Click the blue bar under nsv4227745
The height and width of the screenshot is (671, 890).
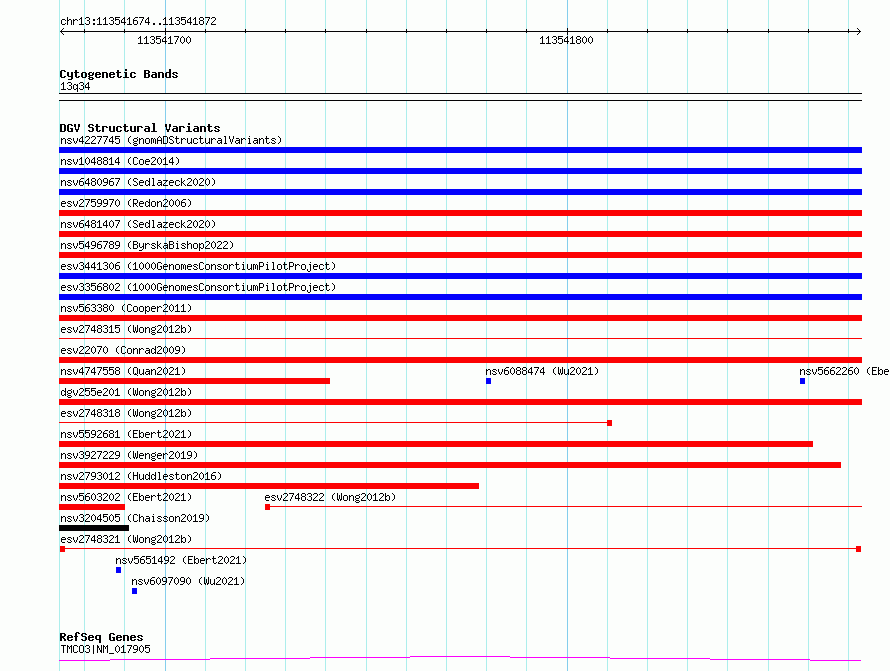tap(460, 150)
